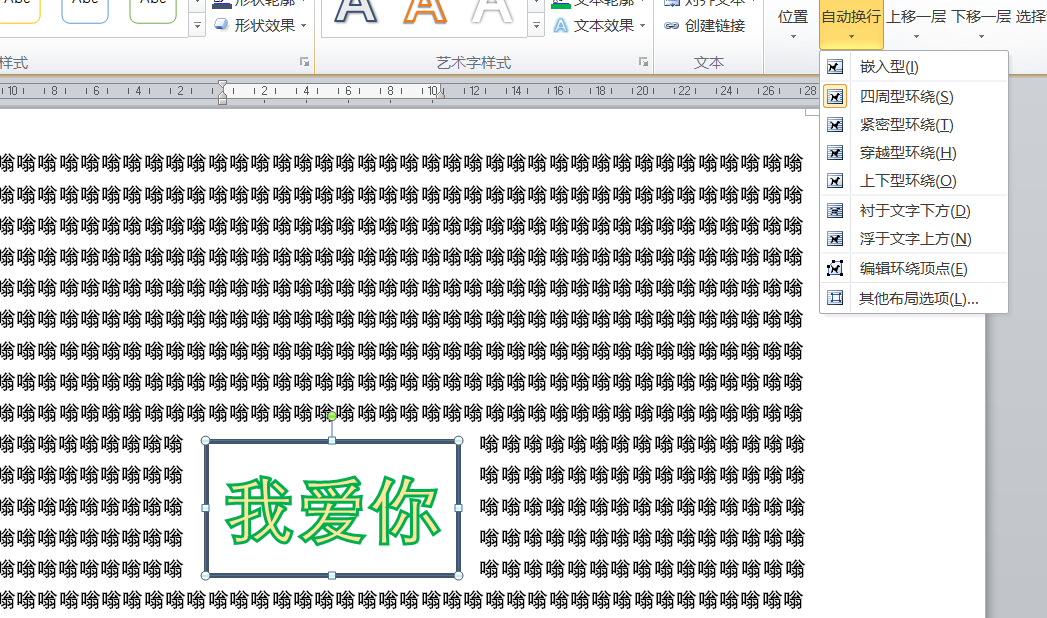Select 嵌入型 wrap option
This screenshot has height=618, width=1047.
889,67
